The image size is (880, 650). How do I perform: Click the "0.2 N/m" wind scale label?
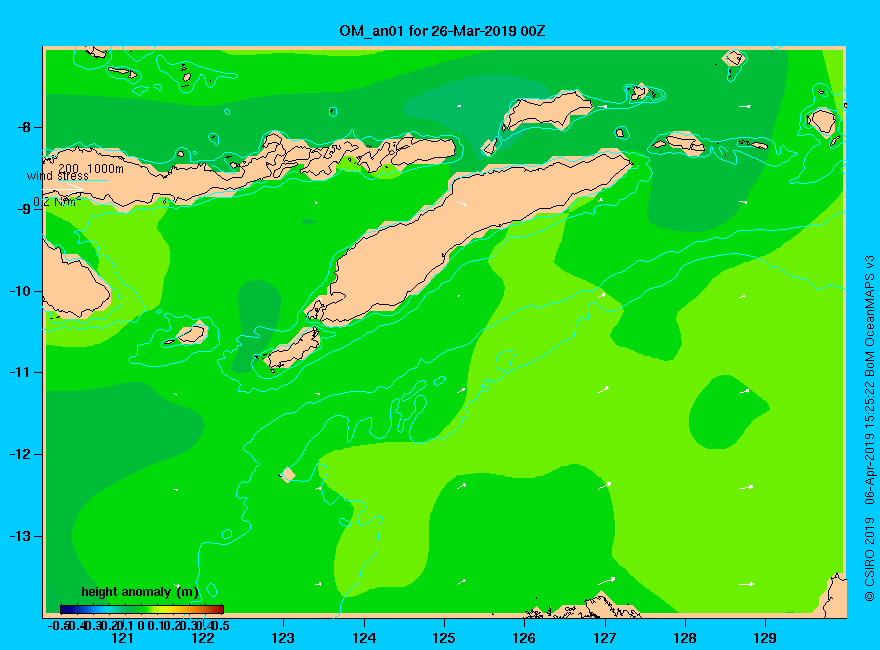[x=57, y=202]
